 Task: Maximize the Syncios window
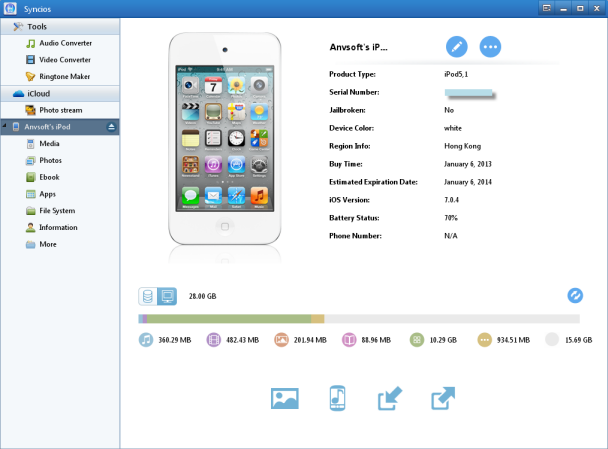[x=580, y=8]
